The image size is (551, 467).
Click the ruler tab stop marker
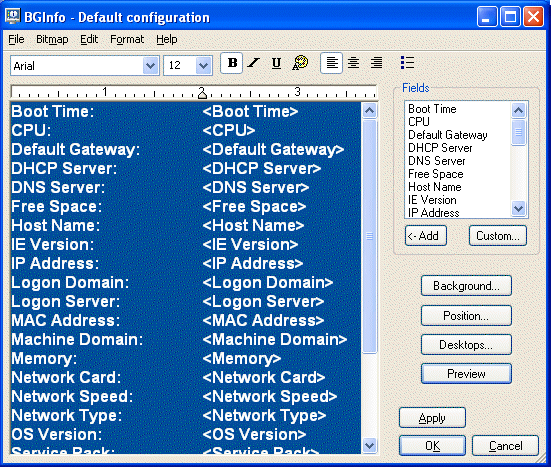pyautogui.click(x=202, y=94)
